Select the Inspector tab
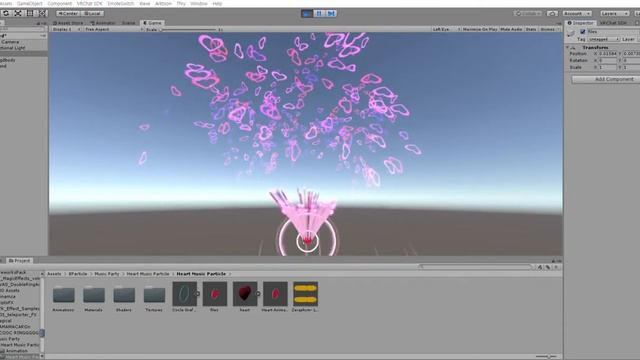Screen dimensions: 640x360 (x=581, y=23)
